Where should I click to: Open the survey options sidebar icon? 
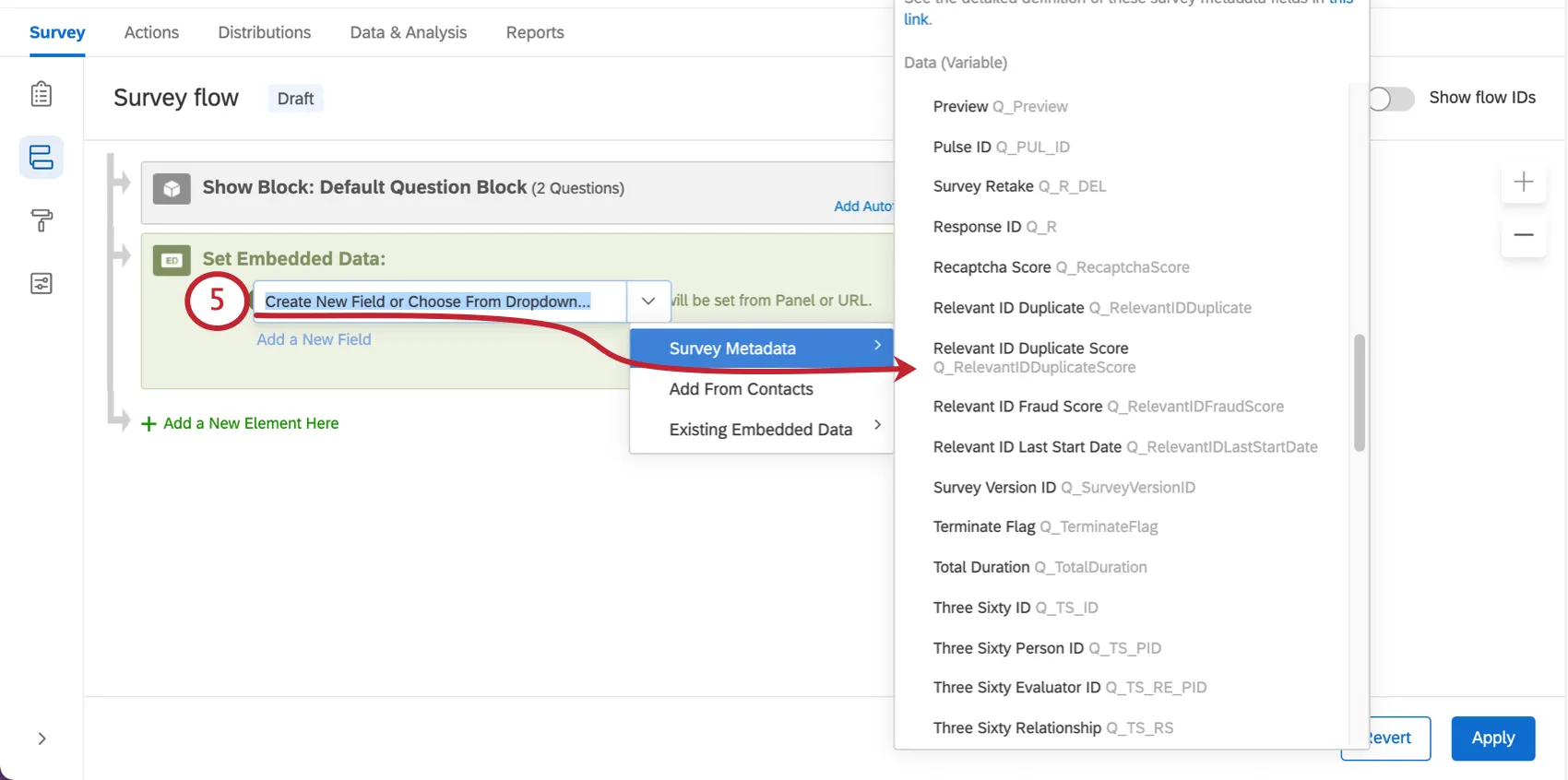click(42, 283)
